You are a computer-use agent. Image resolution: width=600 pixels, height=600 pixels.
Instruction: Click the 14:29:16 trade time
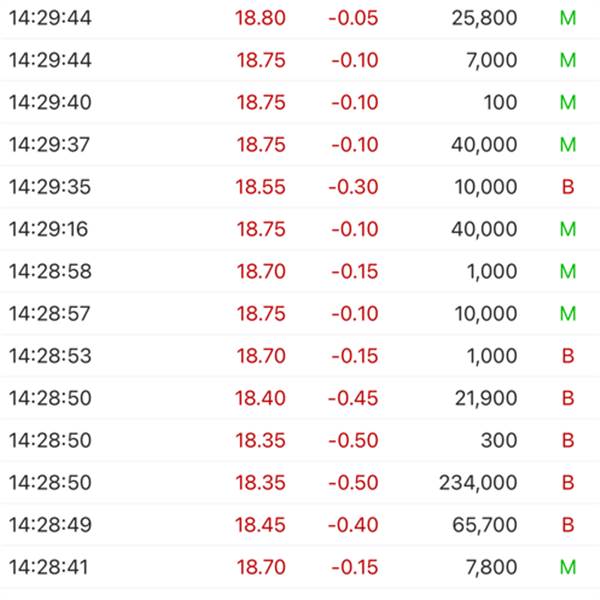point(49,229)
